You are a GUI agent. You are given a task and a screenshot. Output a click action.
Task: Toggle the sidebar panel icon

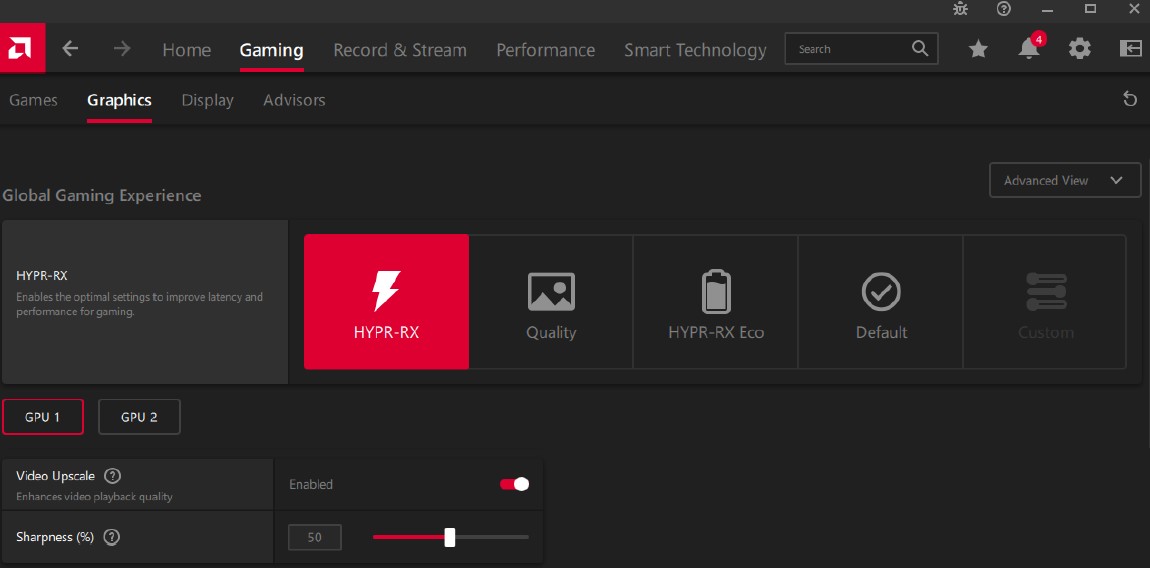pos(1130,49)
